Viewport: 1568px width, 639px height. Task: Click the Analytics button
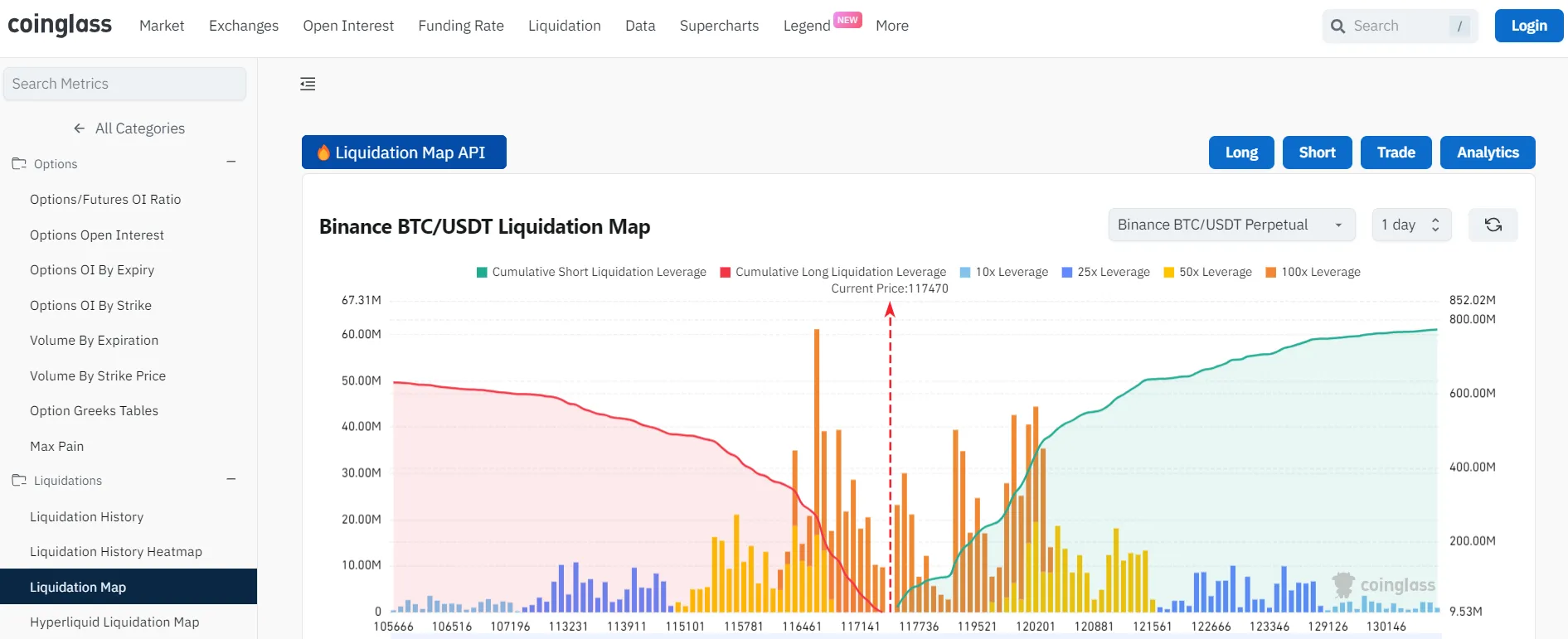click(x=1488, y=152)
